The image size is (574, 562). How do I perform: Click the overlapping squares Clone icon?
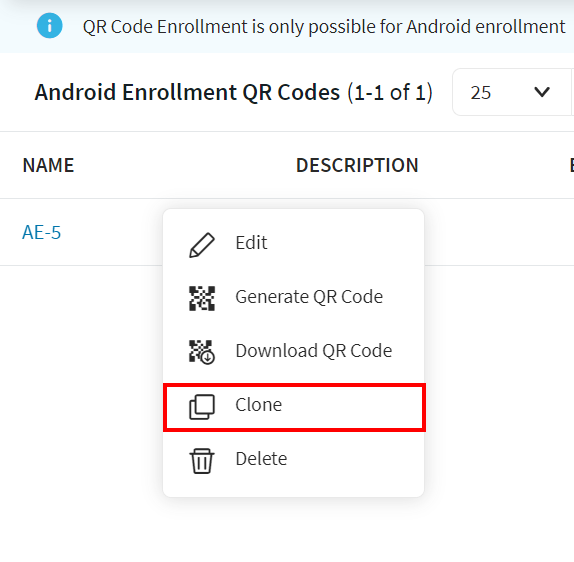(202, 407)
